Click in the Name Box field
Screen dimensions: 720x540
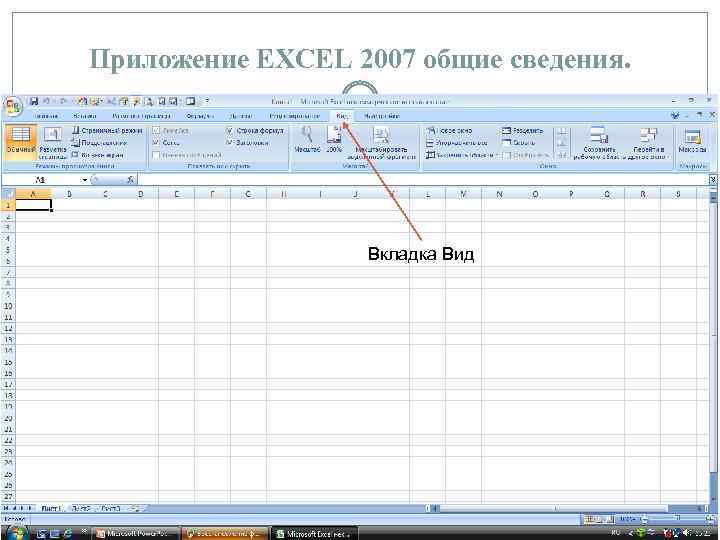41,180
